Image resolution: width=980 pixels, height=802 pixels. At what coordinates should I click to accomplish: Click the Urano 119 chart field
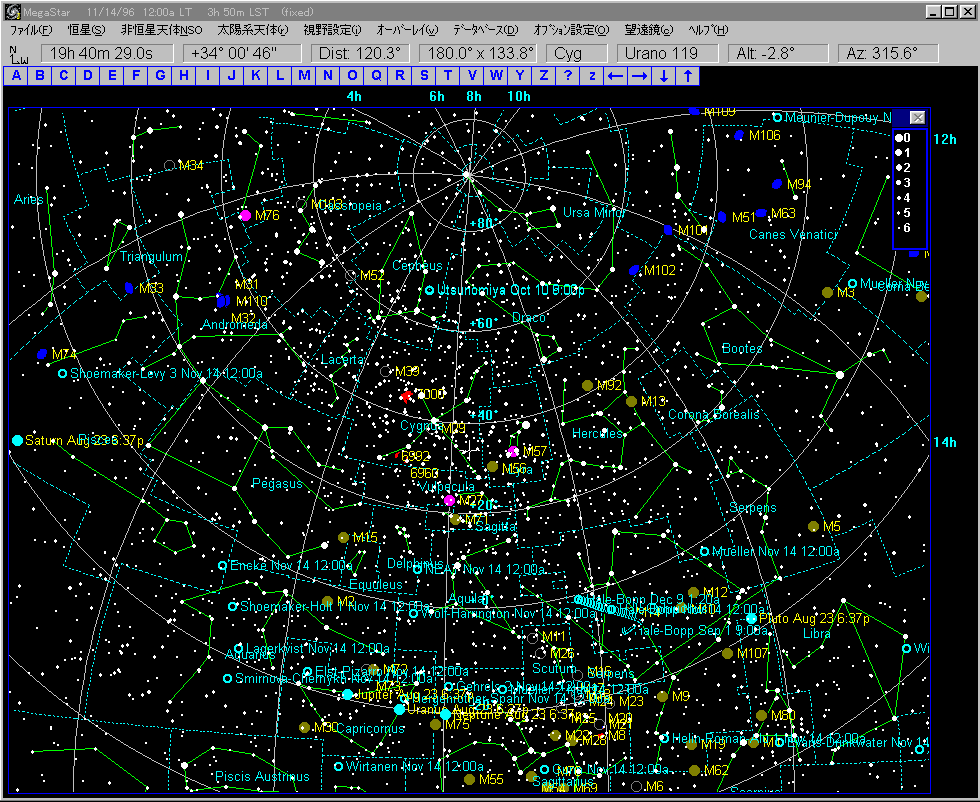tap(668, 54)
